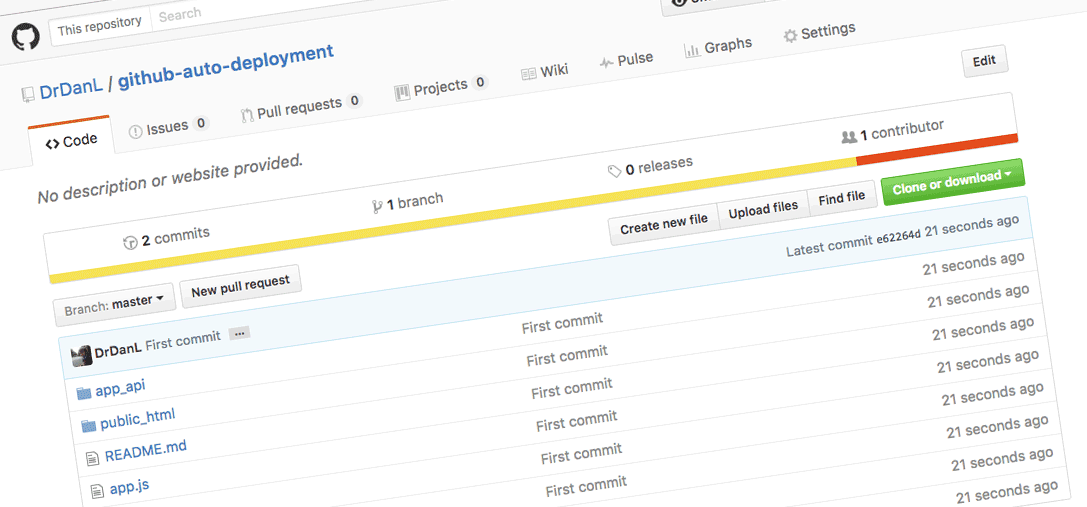
Task: Open the public_html folder name
Action: tap(137, 419)
